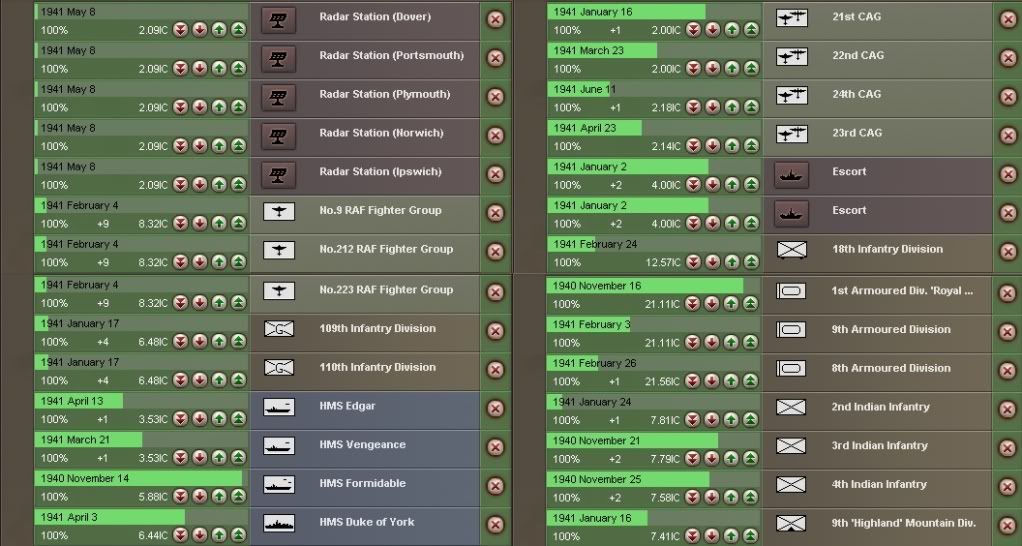Viewport: 1022px width, 546px height.
Task: Click the carrier icon for HMS Vengeance
Action: (x=278, y=446)
